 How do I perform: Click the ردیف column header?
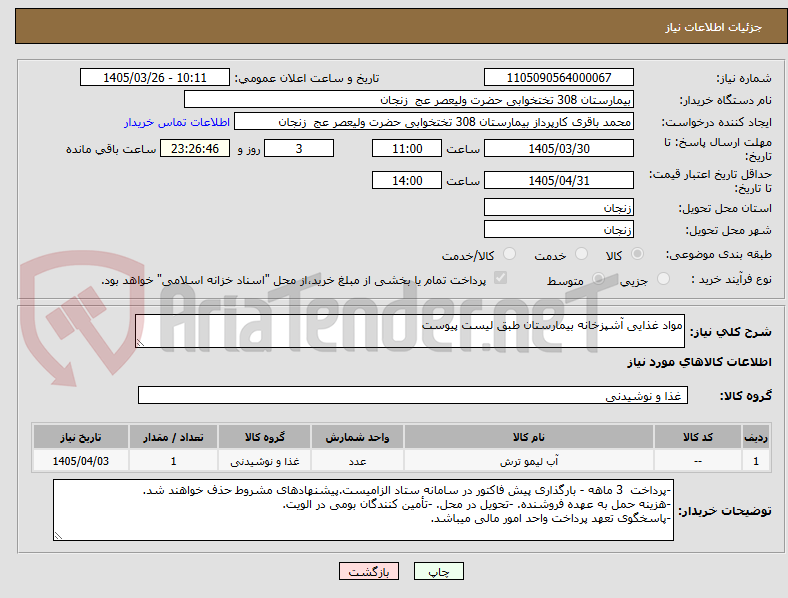[756, 437]
